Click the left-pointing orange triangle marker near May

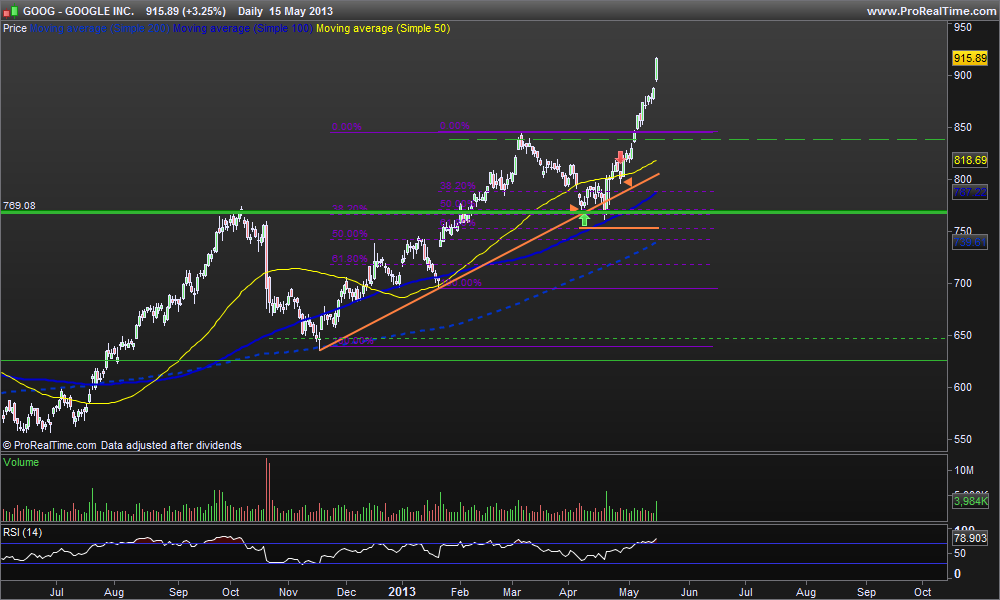628,183
